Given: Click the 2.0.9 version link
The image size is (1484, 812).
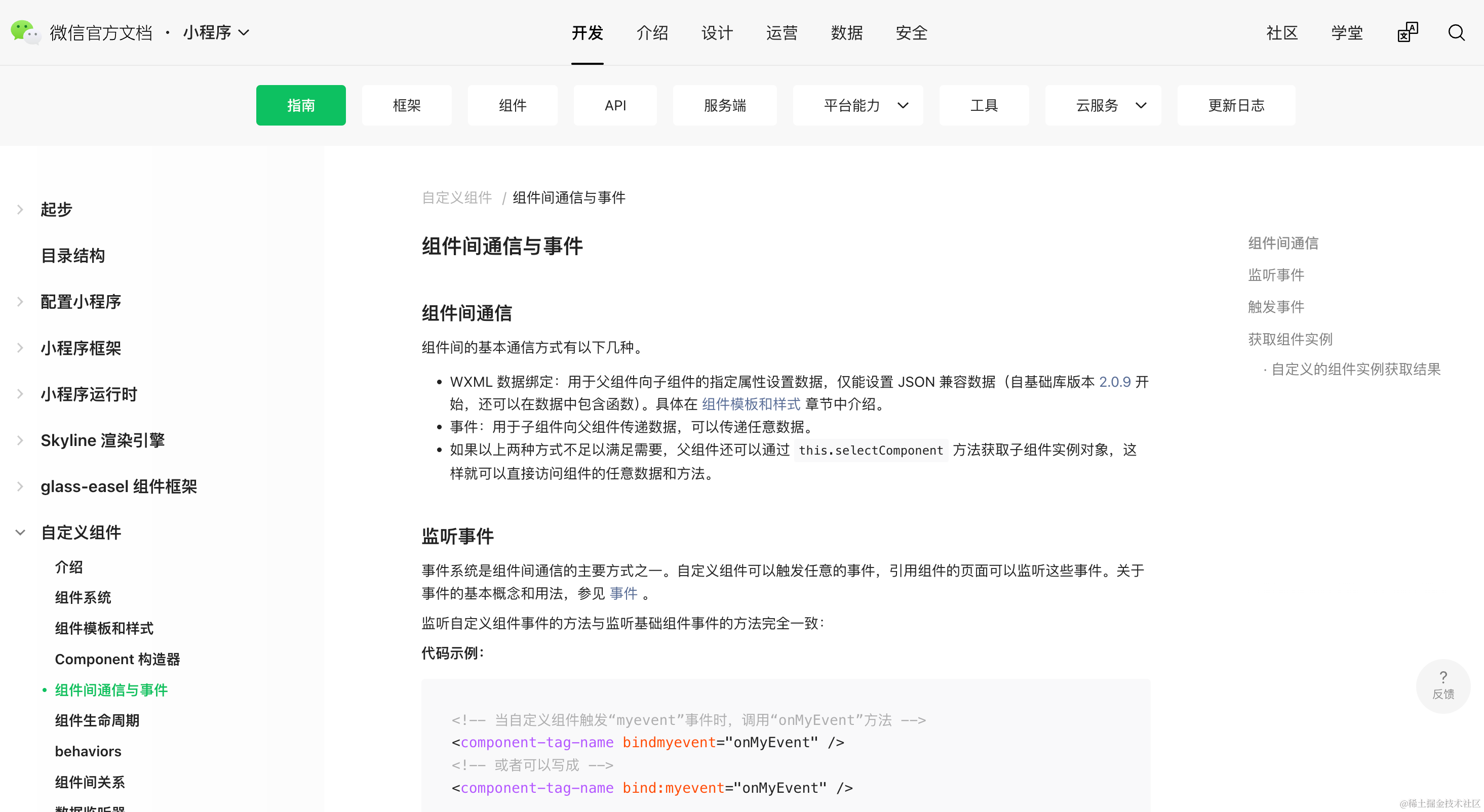Looking at the screenshot, I should click(x=1115, y=382).
